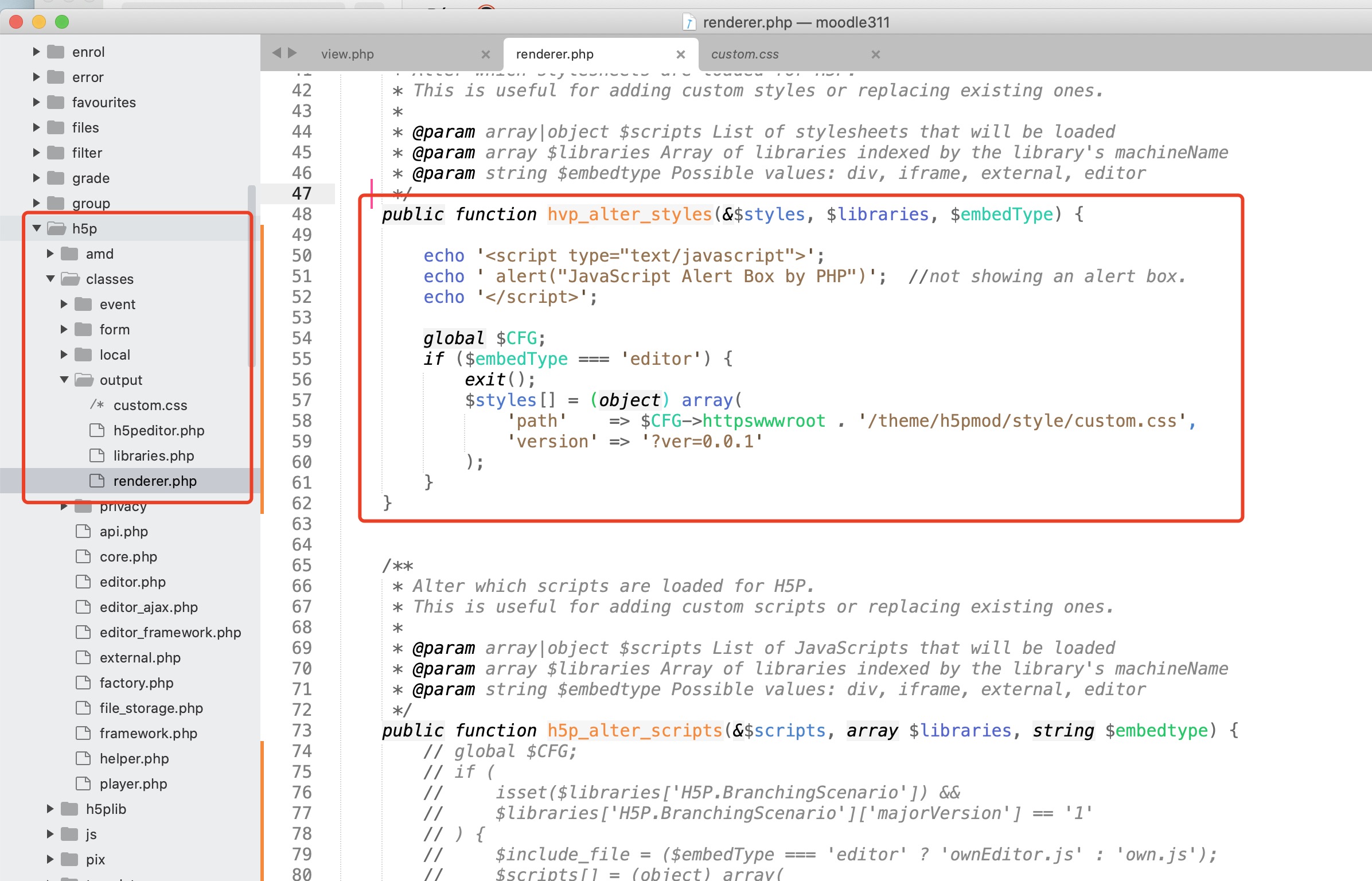Click the group folder icon
Screen dimensions: 1372x881
click(x=56, y=204)
